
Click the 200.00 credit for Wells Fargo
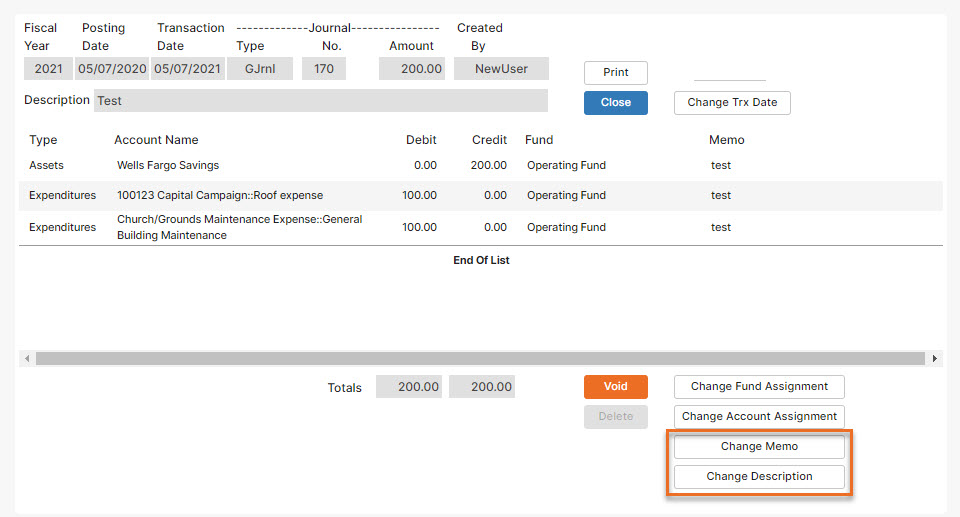point(489,165)
